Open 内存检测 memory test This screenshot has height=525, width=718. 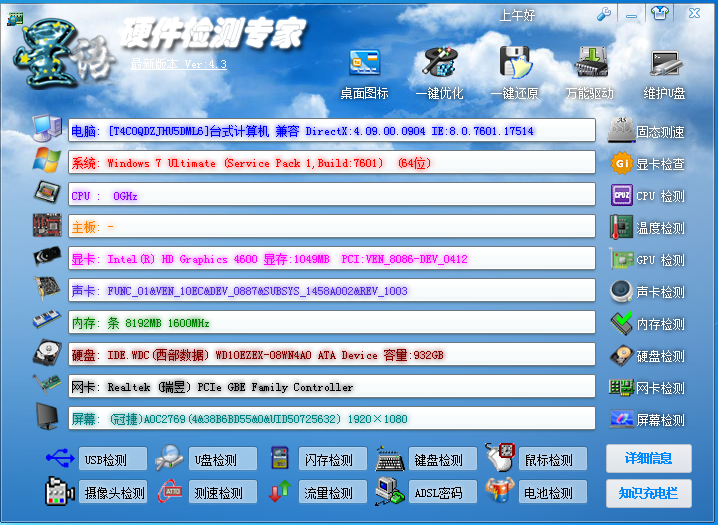[x=647, y=324]
